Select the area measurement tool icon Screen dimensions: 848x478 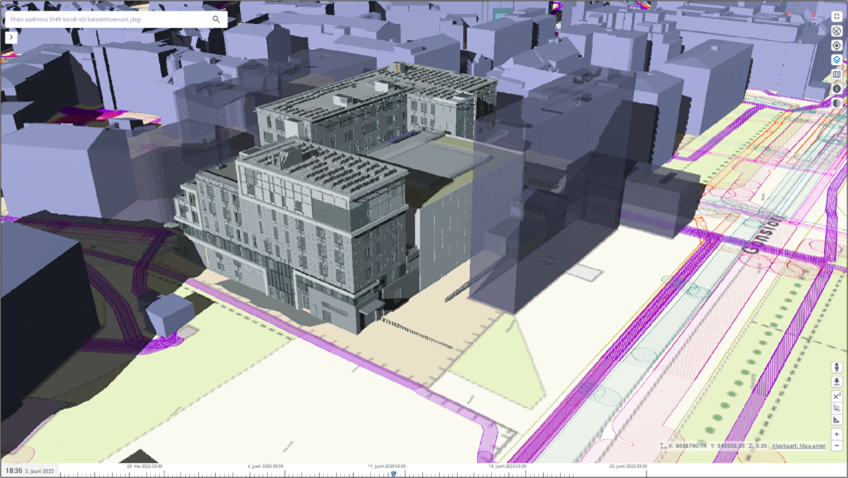pos(836,407)
